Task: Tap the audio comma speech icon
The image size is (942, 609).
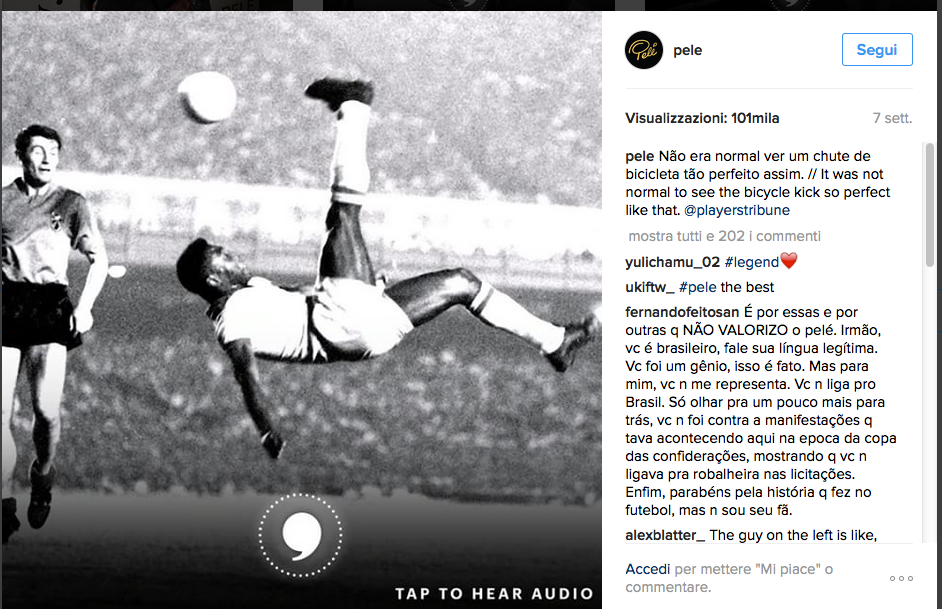Action: pos(300,535)
